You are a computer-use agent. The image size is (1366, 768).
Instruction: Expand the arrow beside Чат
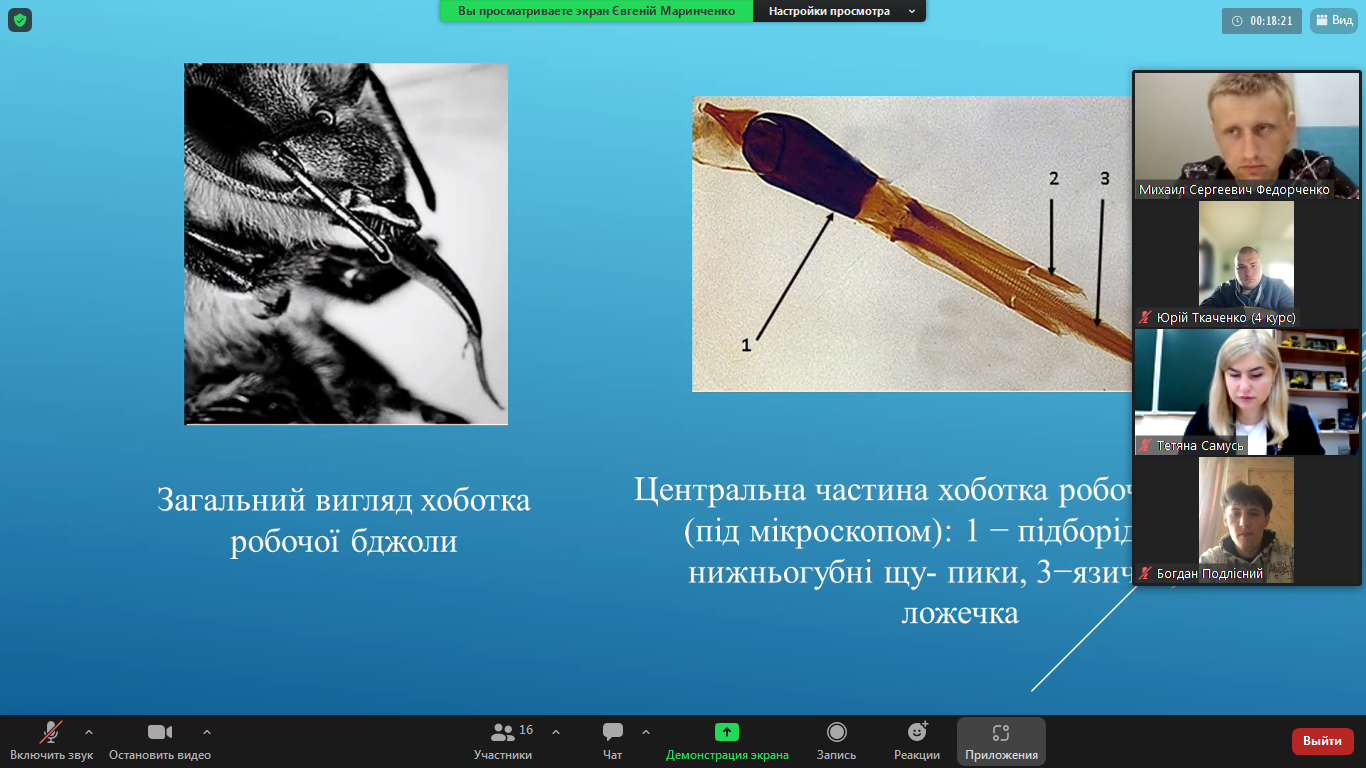pos(646,732)
